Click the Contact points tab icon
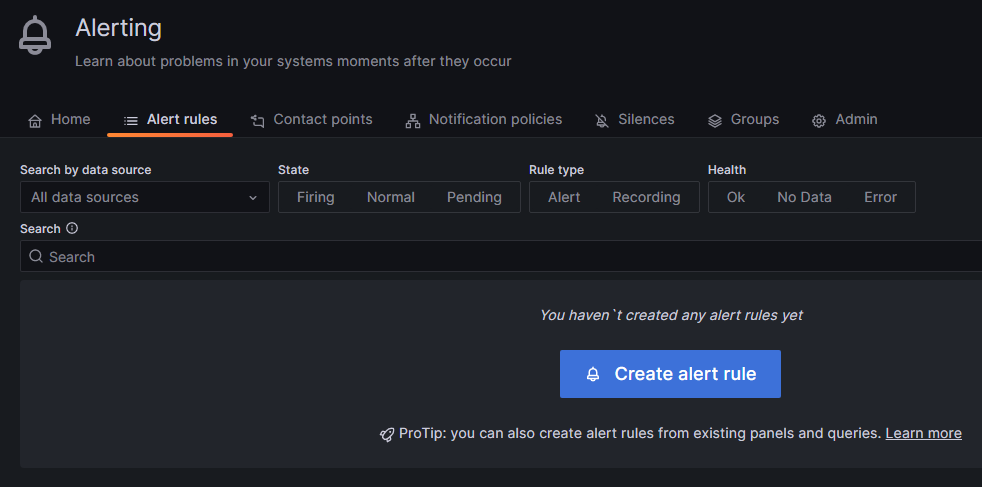Screen dimensions: 982x487 pos(258,120)
